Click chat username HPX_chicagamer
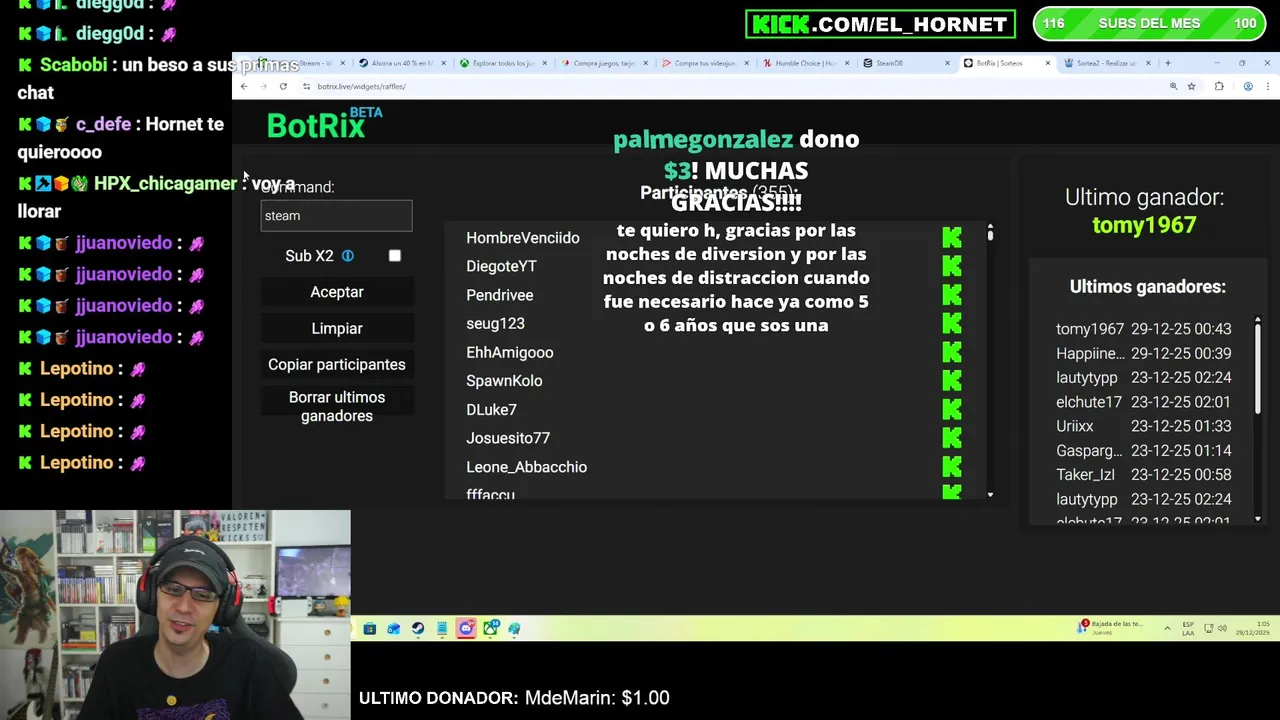1280x720 pixels. (x=165, y=184)
